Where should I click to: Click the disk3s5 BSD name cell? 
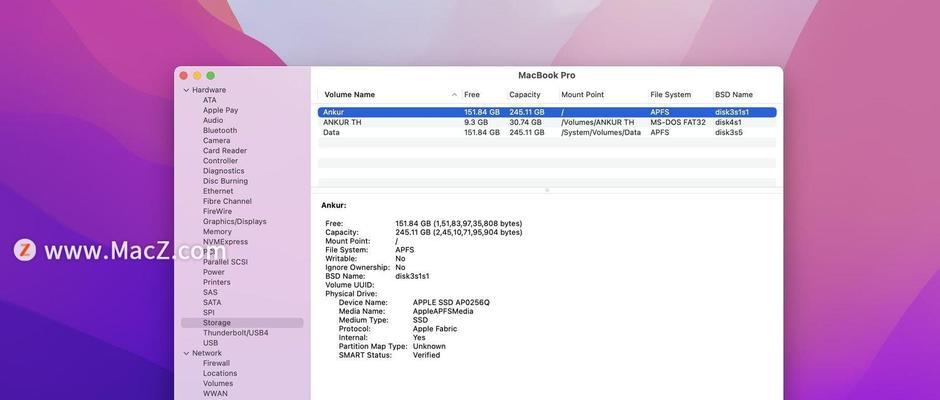click(x=728, y=133)
